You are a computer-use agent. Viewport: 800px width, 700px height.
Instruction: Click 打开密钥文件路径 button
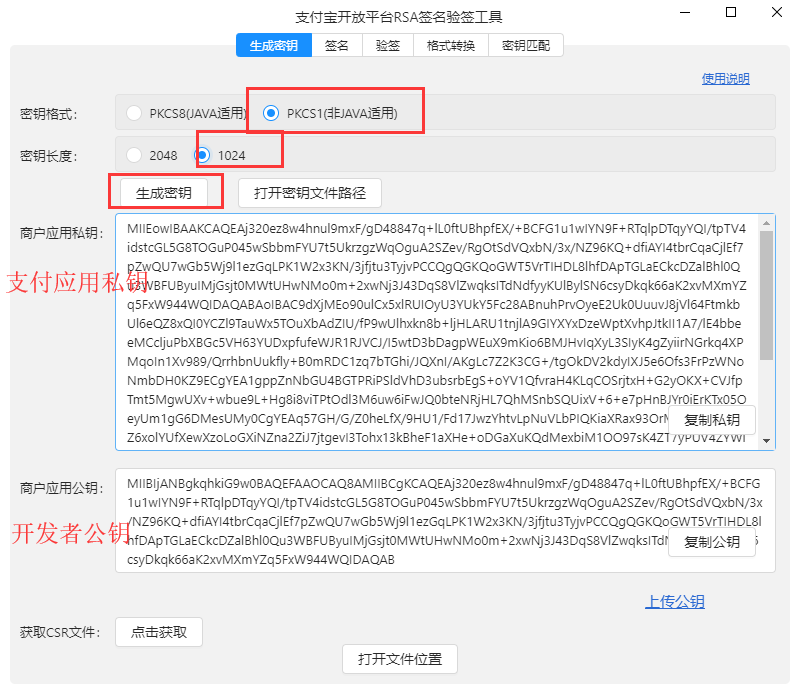(309, 192)
